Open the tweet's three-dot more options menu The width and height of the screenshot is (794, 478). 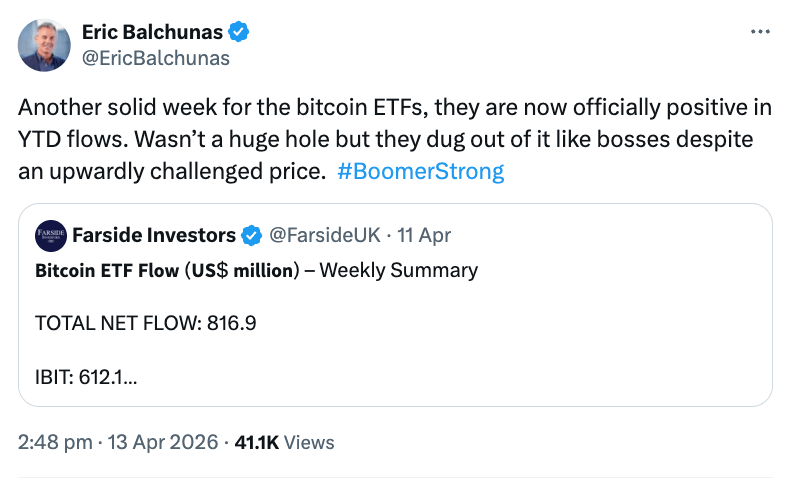tap(760, 33)
